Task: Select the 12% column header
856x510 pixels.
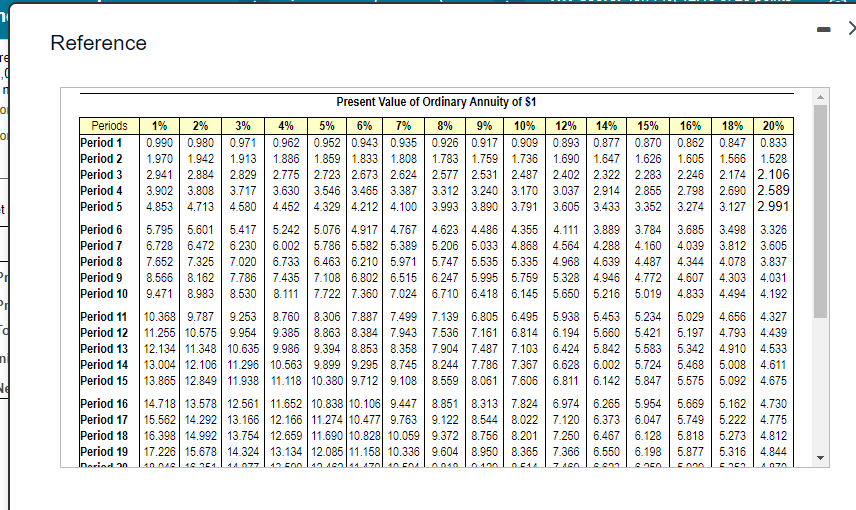Action: pyautogui.click(x=566, y=126)
